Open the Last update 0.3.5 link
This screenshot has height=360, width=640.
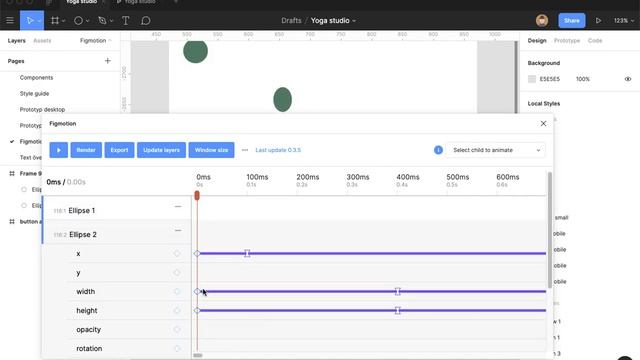(x=278, y=150)
